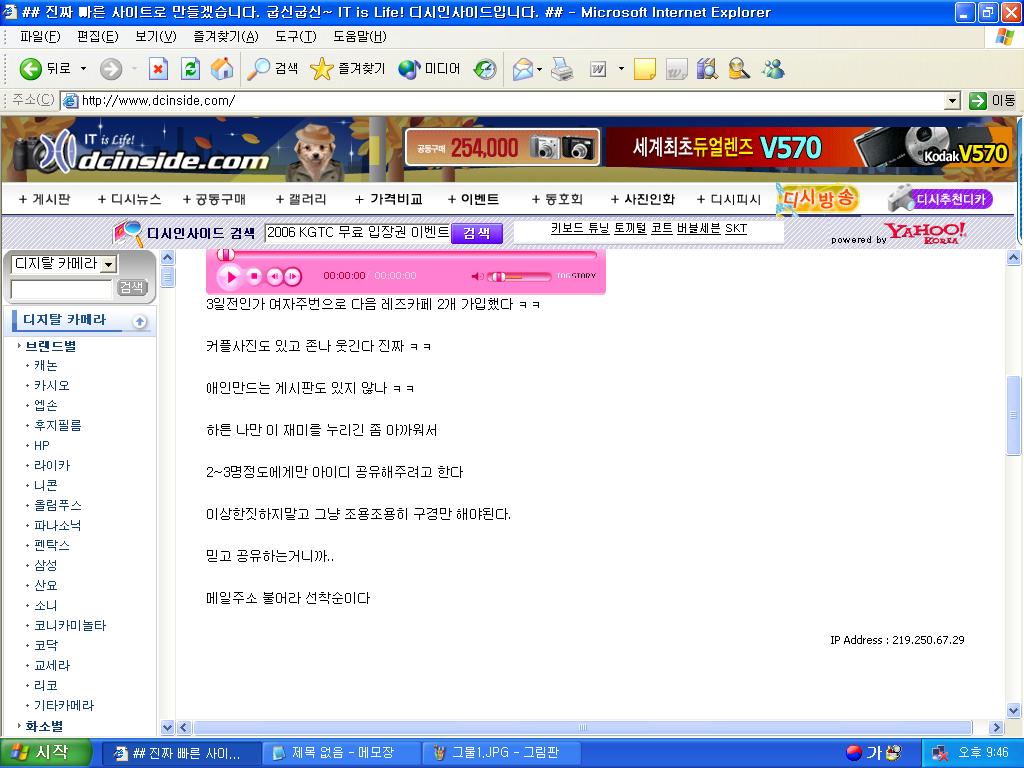Click the 동호회 navigation link

click(x=557, y=199)
